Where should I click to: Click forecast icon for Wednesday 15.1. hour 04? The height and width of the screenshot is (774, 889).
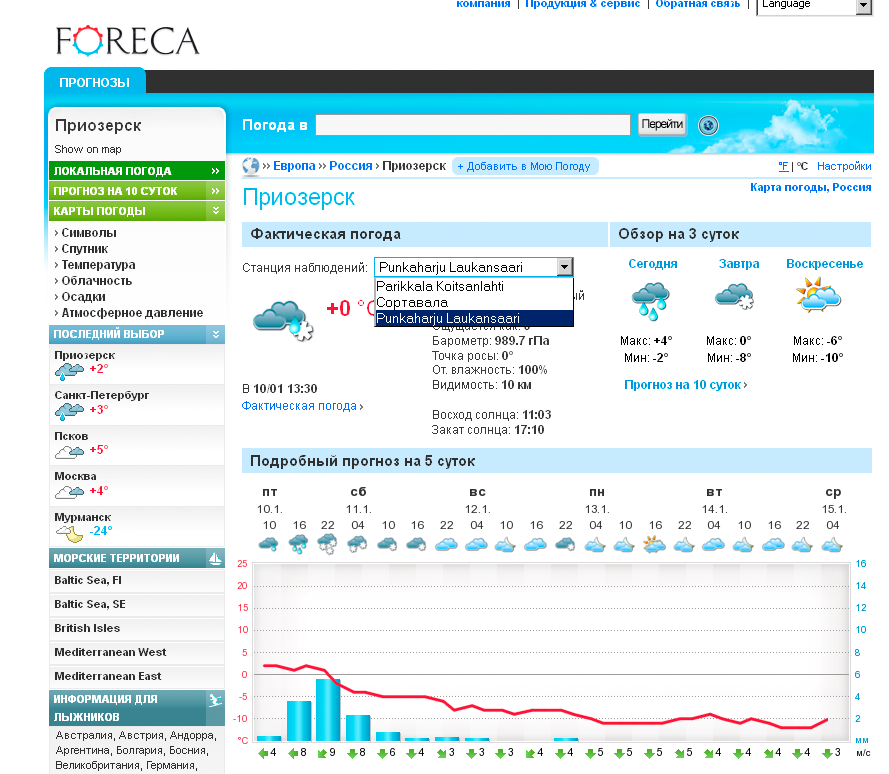[832, 545]
